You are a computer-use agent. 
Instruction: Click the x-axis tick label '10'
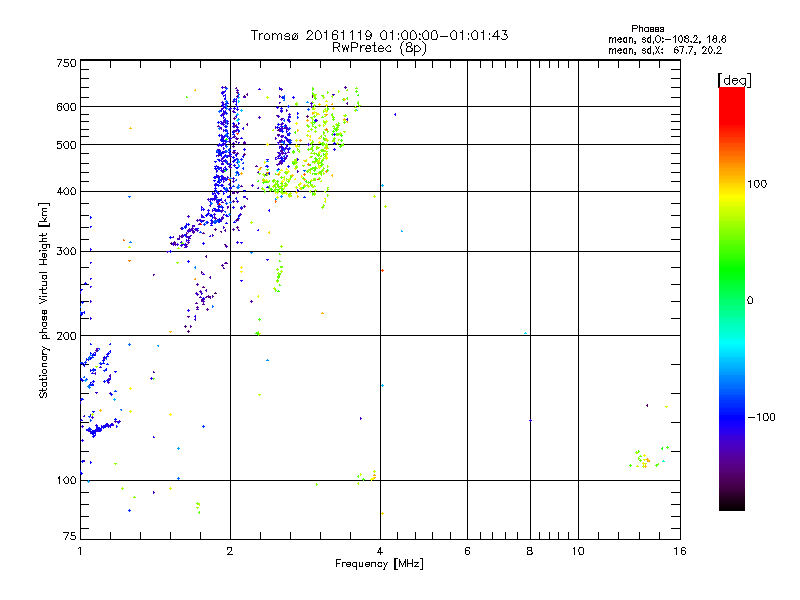point(578,551)
